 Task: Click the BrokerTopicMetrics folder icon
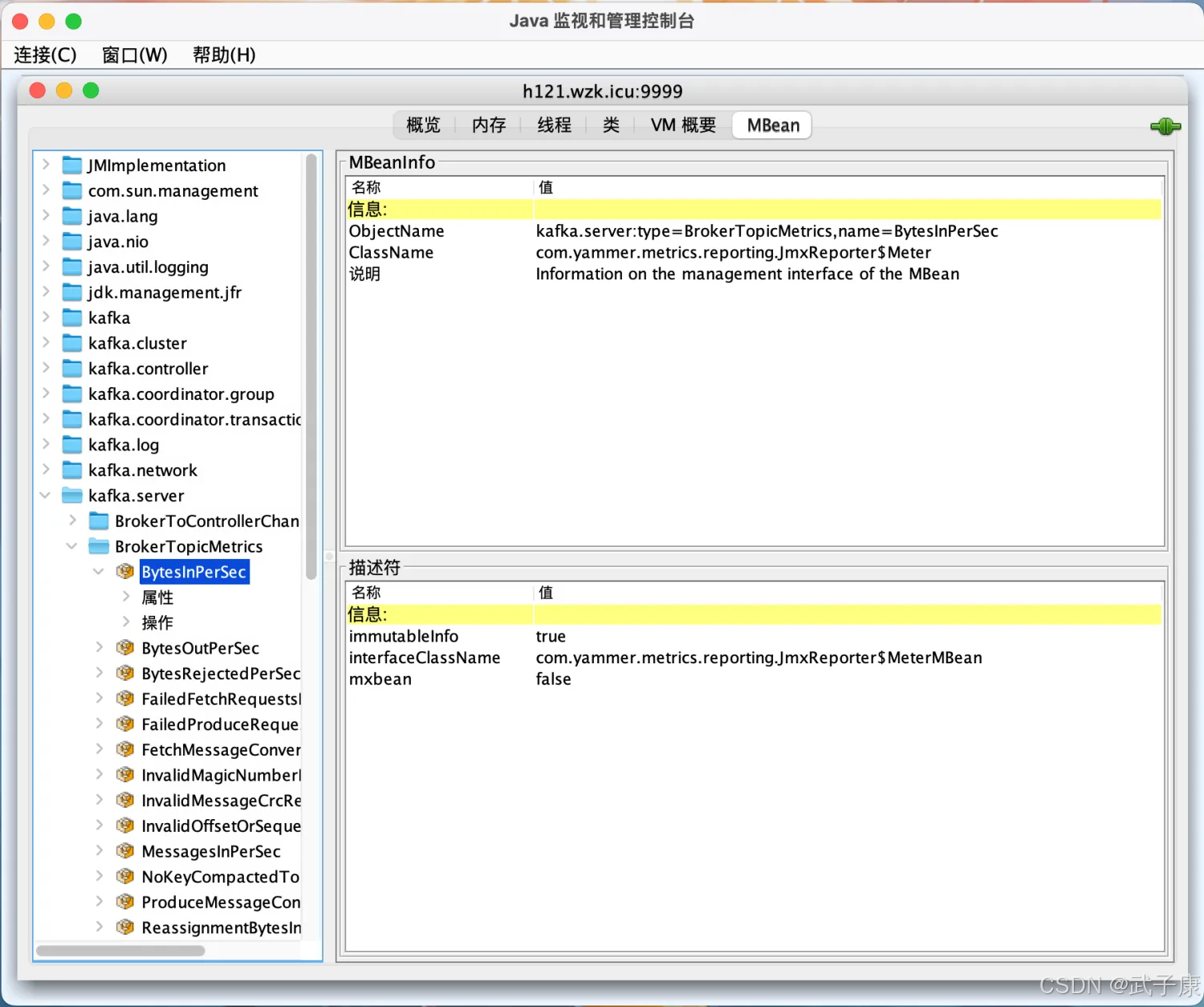[99, 547]
